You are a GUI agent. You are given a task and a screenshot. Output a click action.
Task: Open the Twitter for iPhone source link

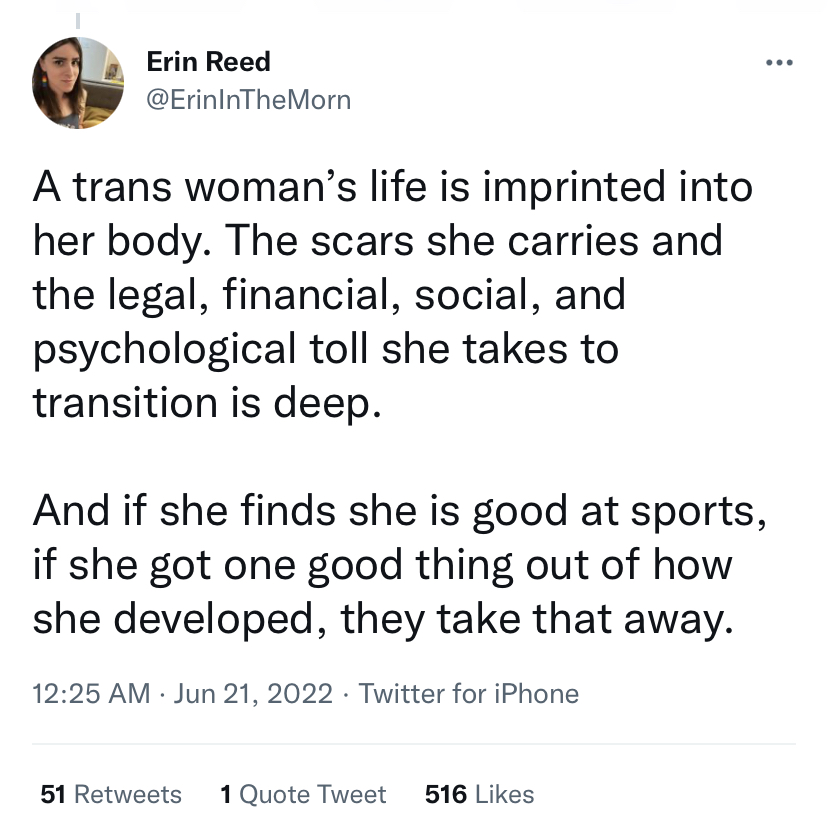(x=468, y=693)
